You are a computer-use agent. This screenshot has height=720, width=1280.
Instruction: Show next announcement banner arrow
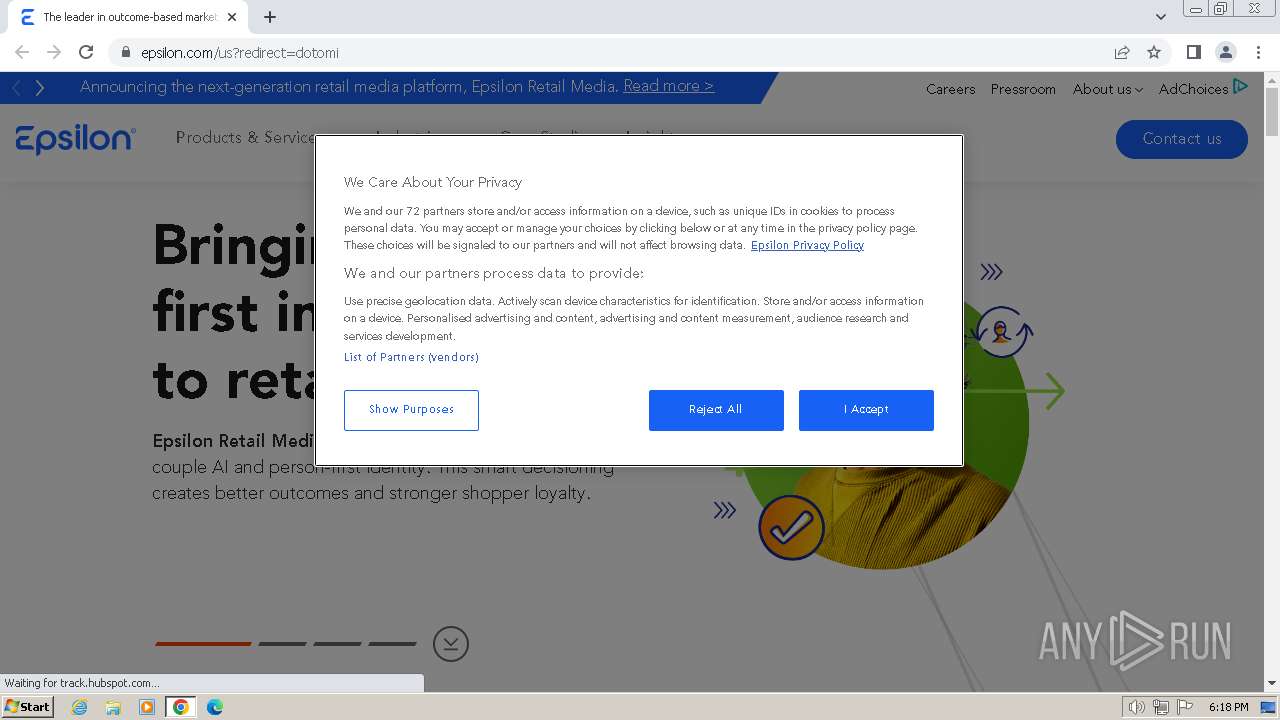coord(39,88)
